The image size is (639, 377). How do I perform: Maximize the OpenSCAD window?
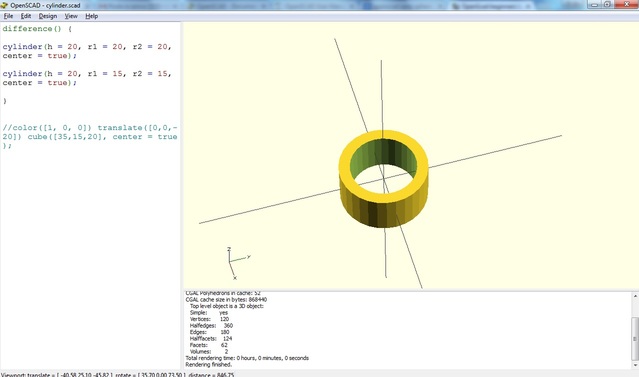pyautogui.click(x=607, y=4)
